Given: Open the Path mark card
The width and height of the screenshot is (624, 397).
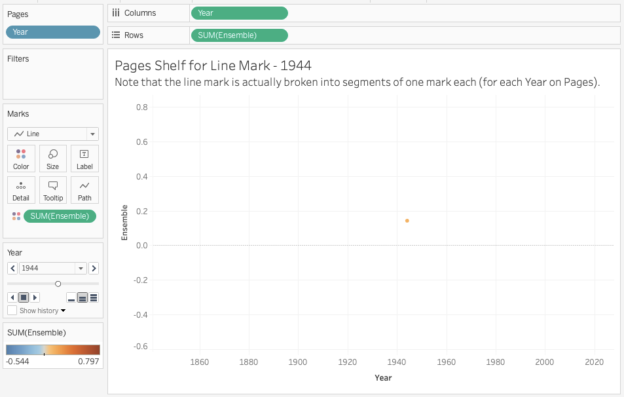Looking at the screenshot, I should coord(84,190).
